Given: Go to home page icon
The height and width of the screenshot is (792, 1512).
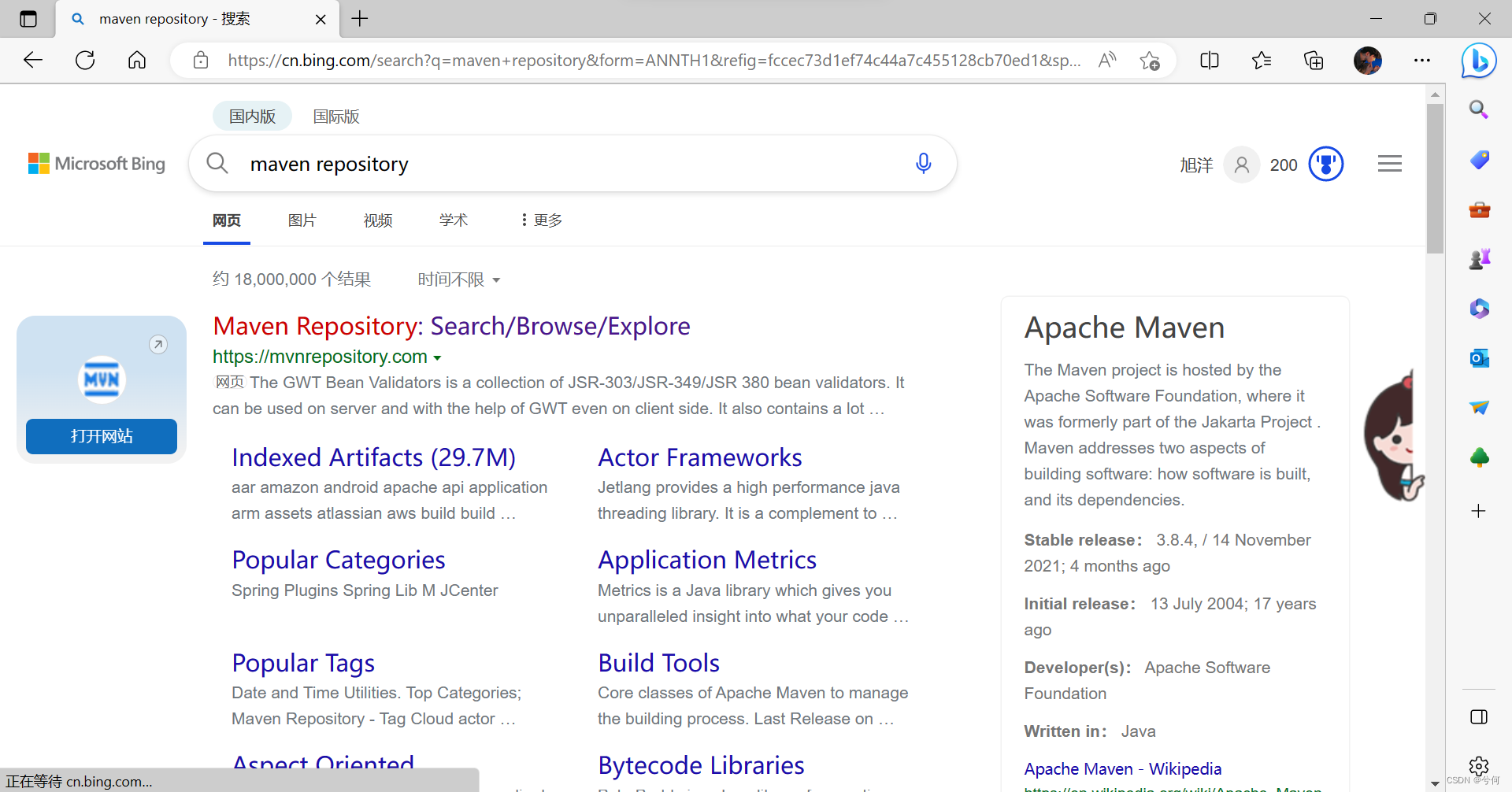Looking at the screenshot, I should 137,61.
